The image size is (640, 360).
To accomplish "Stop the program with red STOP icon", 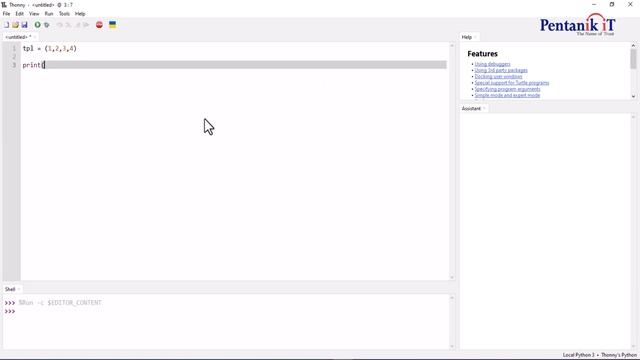I will (x=99, y=25).
